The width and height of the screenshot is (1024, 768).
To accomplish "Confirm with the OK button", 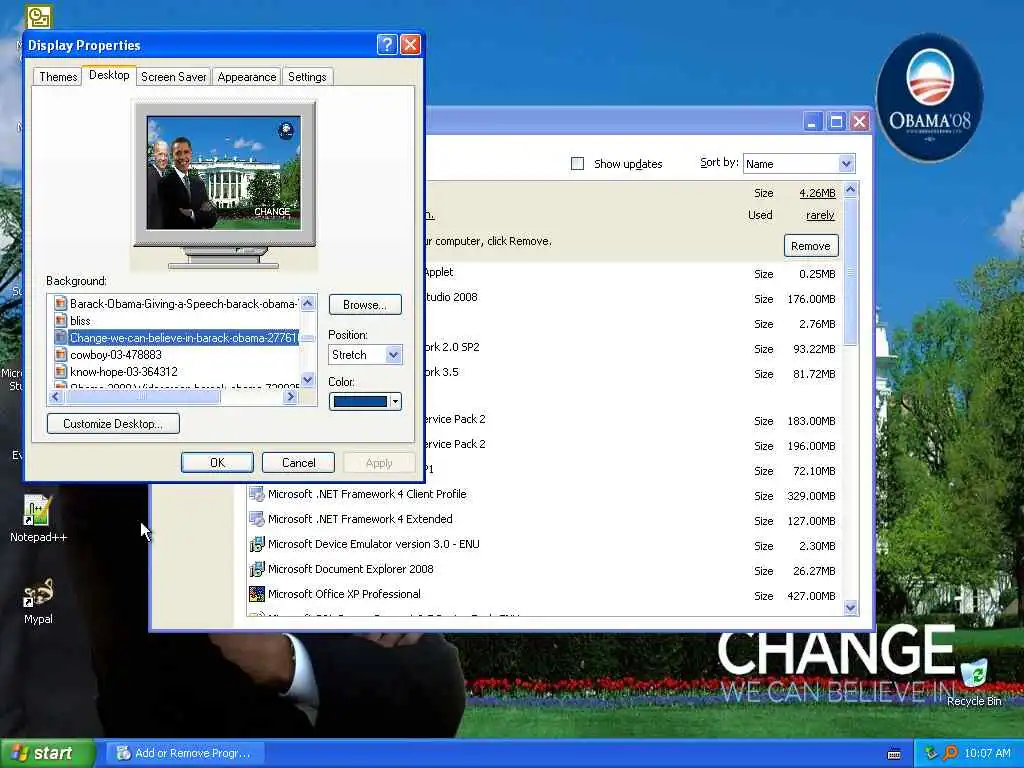I will point(217,462).
